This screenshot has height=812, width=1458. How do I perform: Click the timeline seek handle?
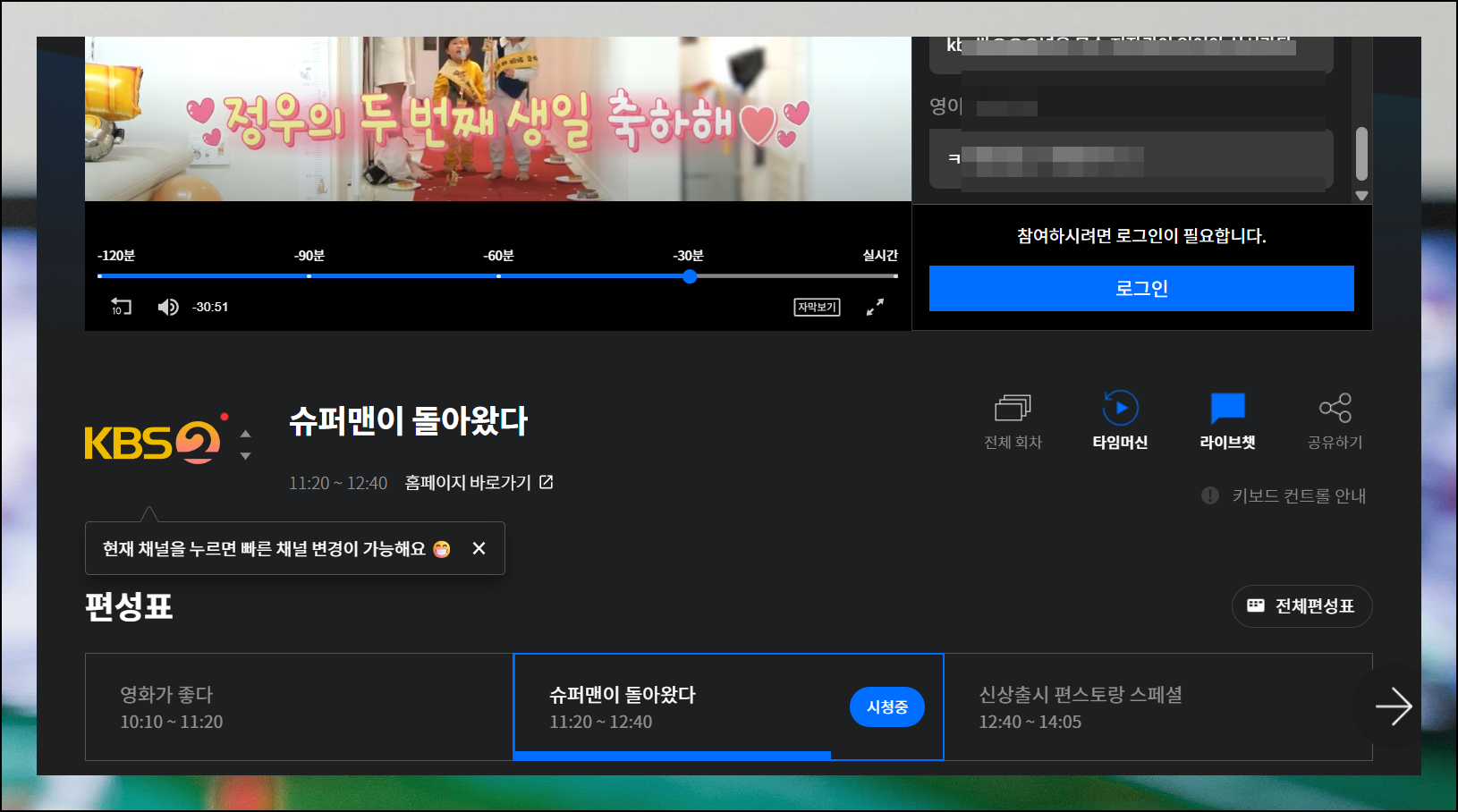690,276
